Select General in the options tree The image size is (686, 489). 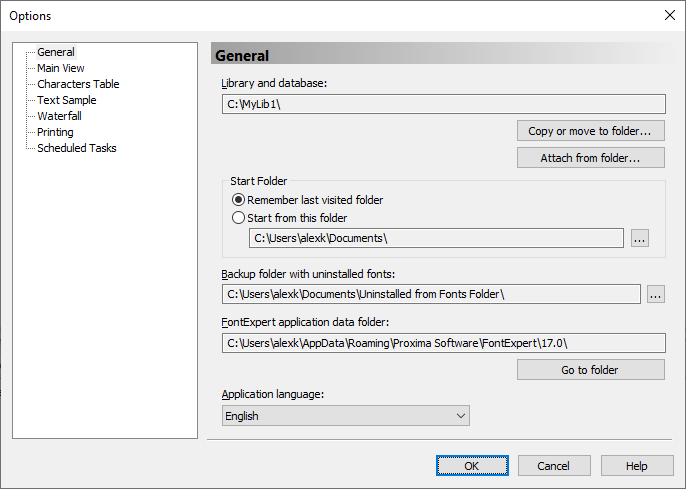56,52
